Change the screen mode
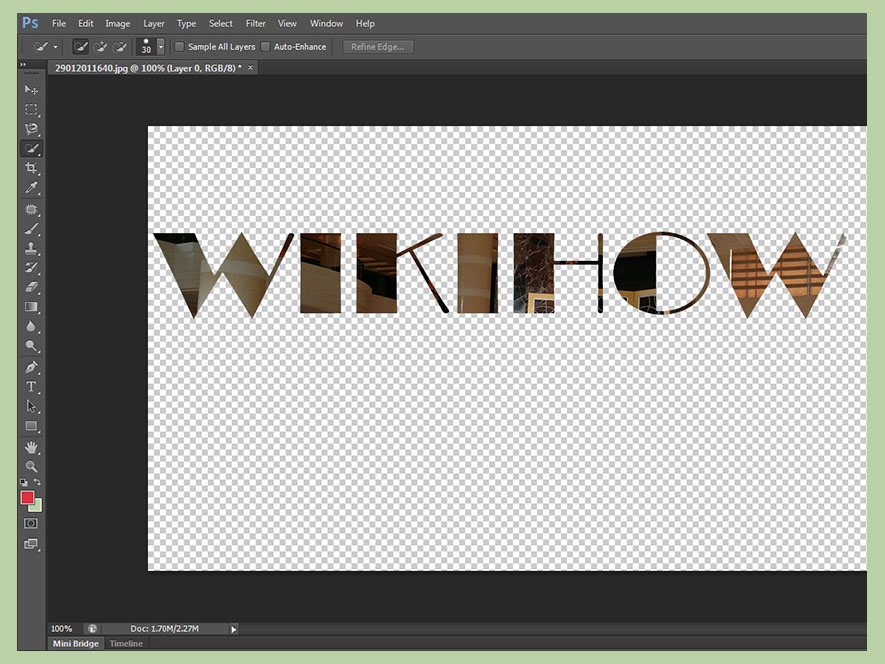This screenshot has height=664, width=885. point(31,544)
